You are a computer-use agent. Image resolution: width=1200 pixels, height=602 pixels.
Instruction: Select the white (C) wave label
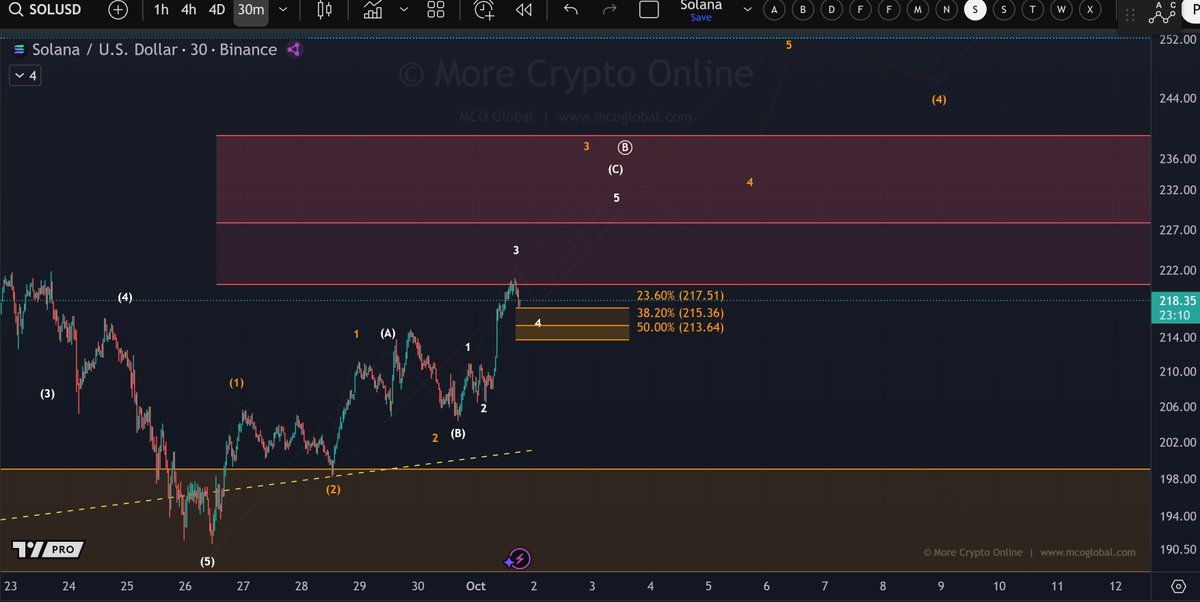616,169
